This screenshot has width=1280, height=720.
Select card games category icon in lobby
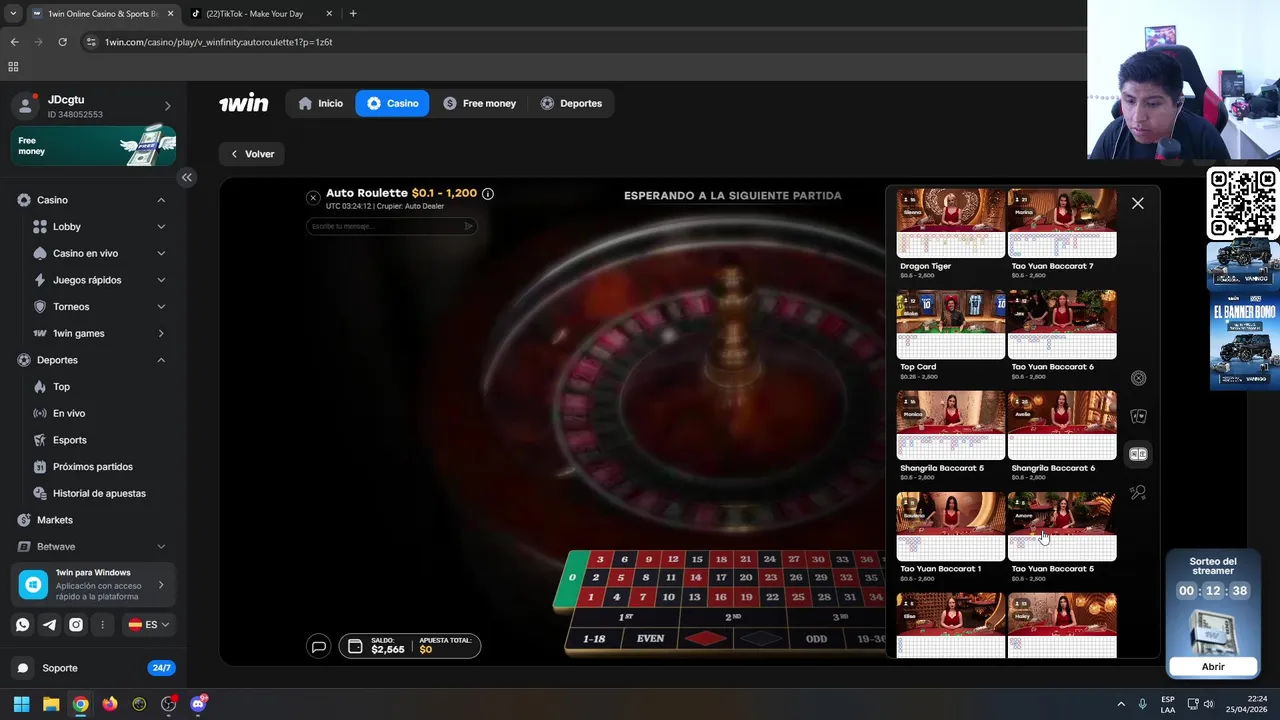(x=1138, y=416)
